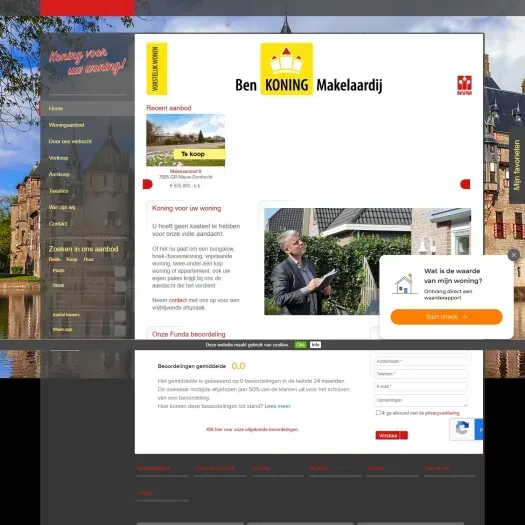
Task: Open the Plaats dropdown
Action: click(x=87, y=271)
